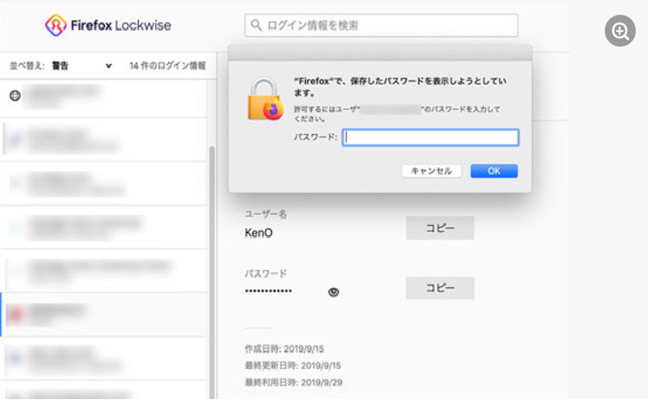Click the padlock Firefox icon in the dialog
Image resolution: width=648 pixels, height=400 pixels.
pos(265,100)
